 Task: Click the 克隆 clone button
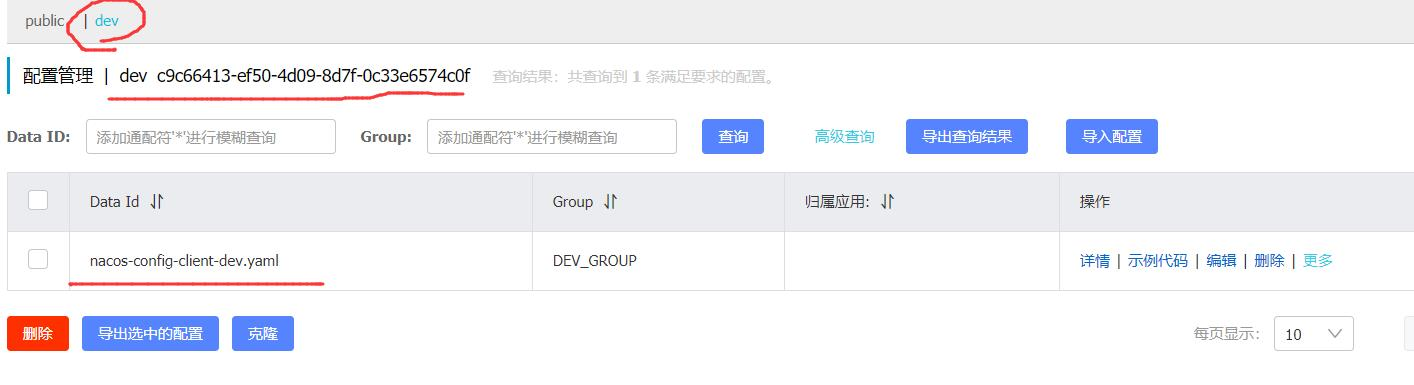pos(263,334)
